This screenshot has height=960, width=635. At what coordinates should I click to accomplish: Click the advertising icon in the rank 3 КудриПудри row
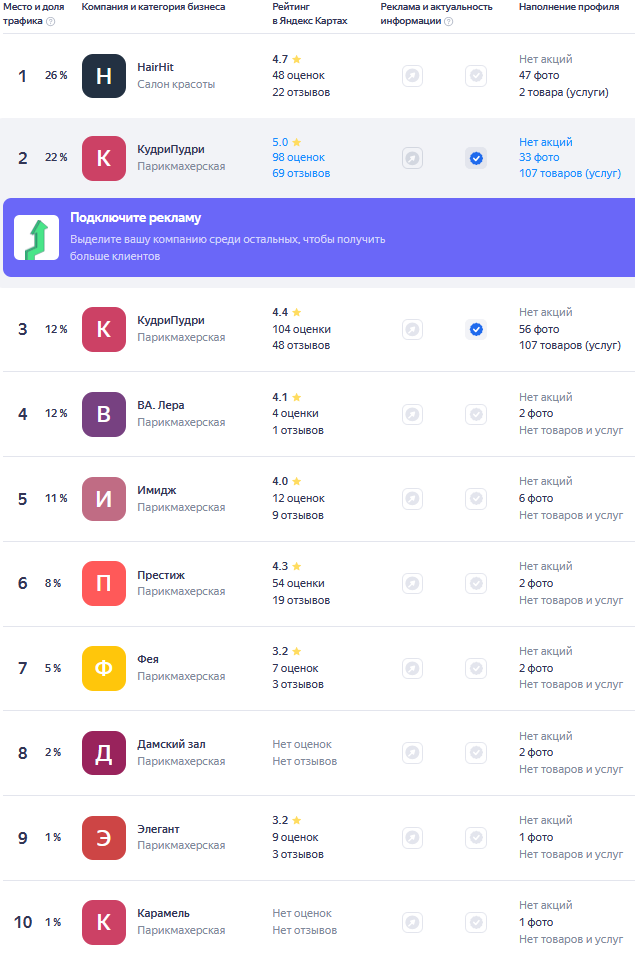click(413, 330)
